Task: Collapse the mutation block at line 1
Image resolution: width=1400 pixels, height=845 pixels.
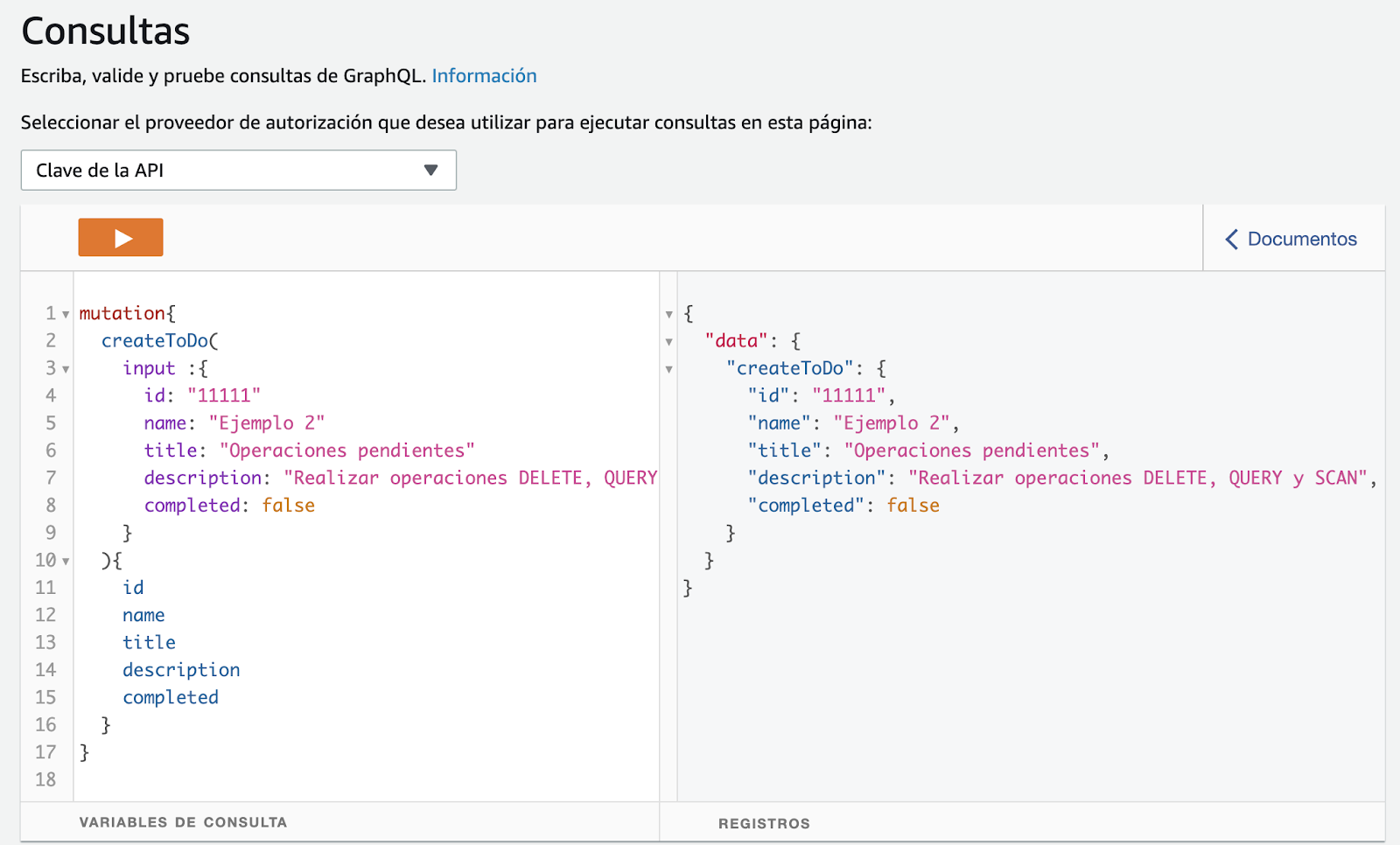Action: [x=66, y=315]
